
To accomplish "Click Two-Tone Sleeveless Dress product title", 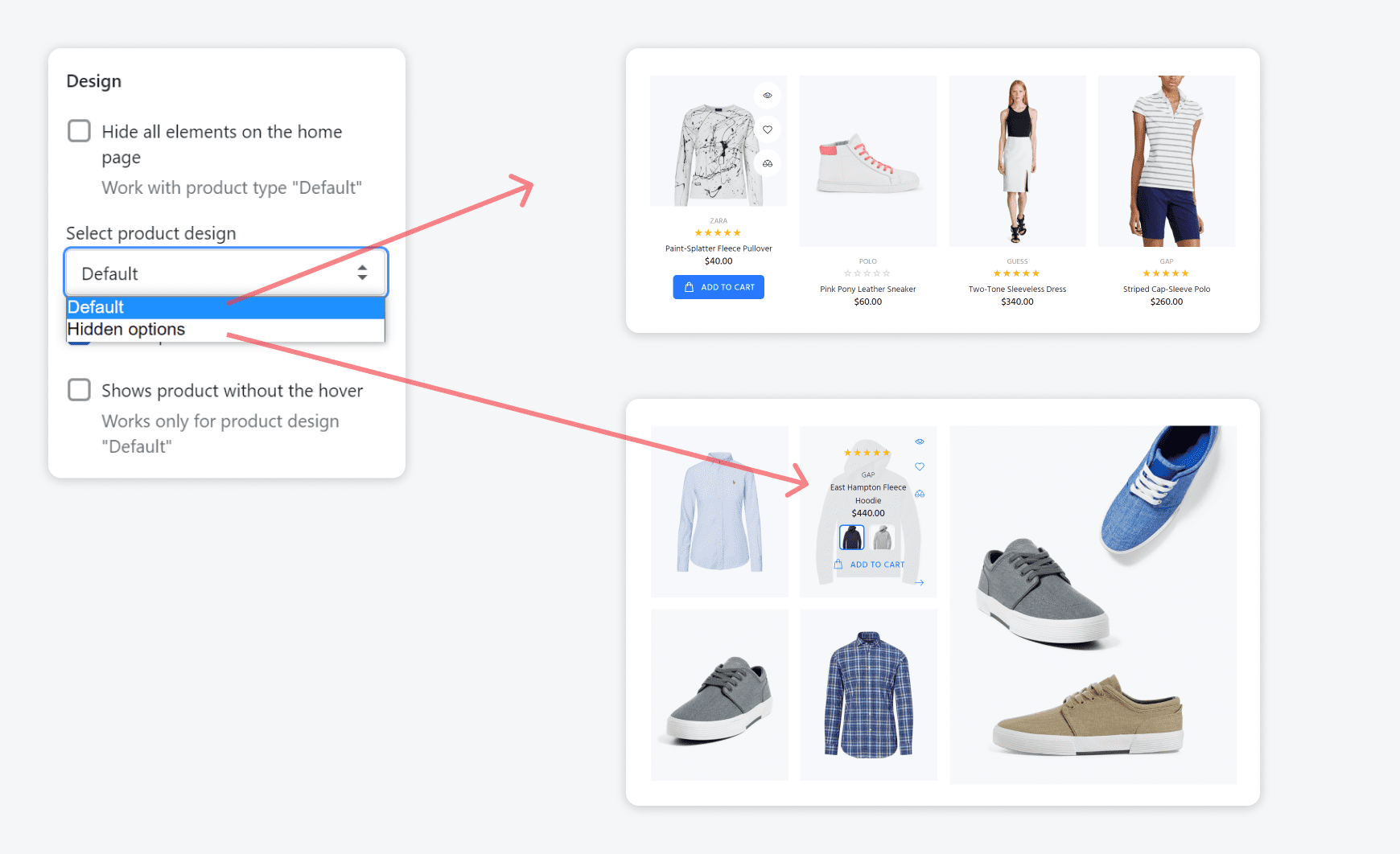I will (x=1017, y=289).
